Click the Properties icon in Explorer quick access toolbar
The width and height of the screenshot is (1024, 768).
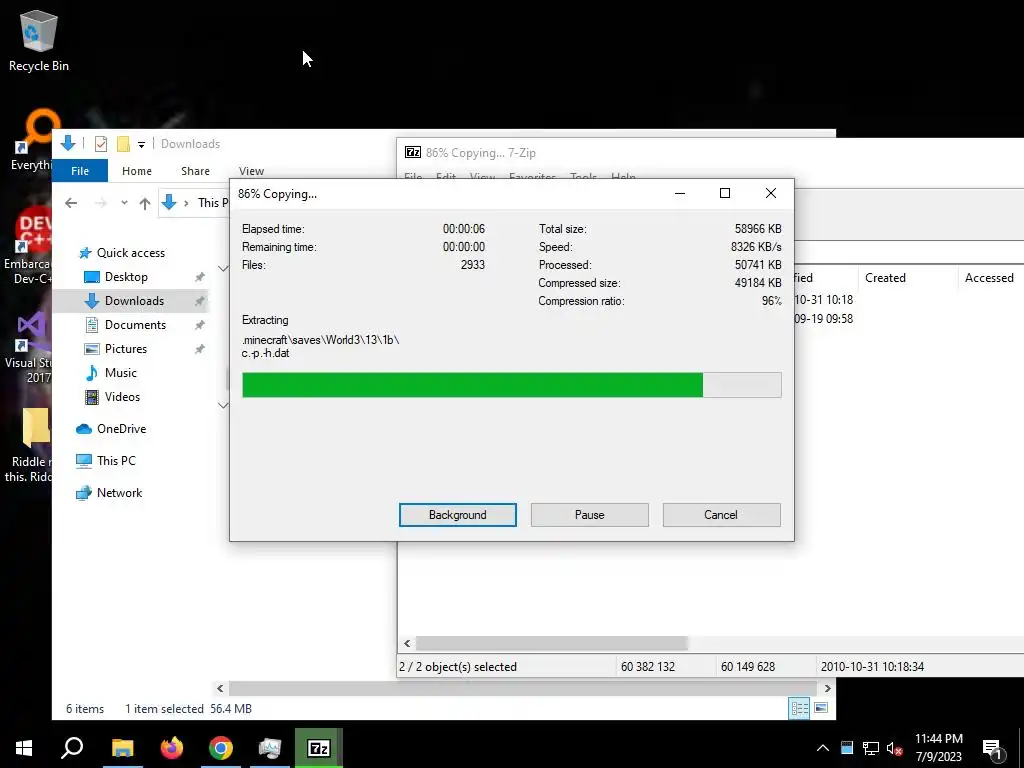tap(101, 144)
